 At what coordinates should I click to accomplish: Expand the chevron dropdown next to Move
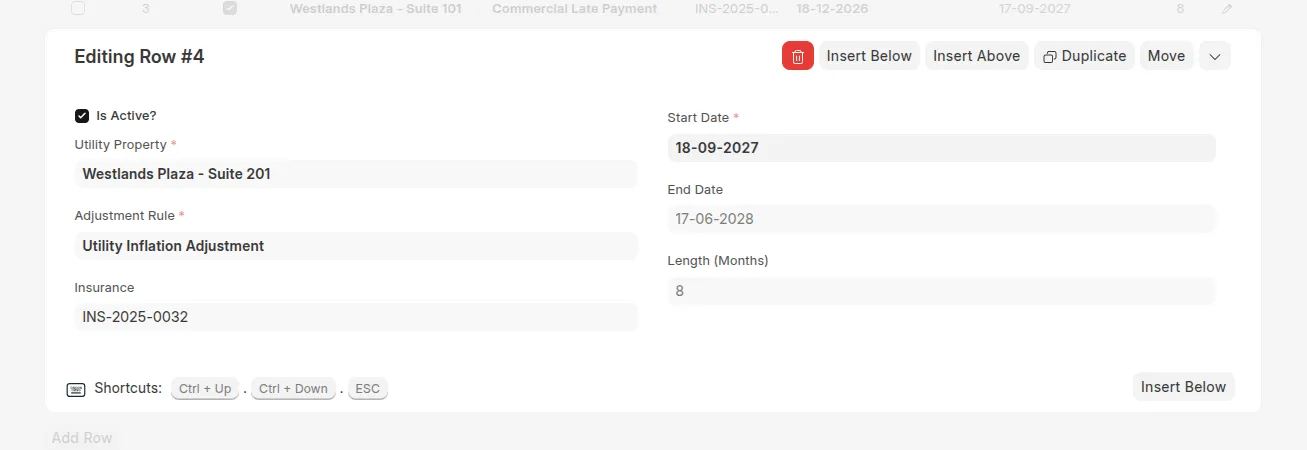pos(1215,56)
